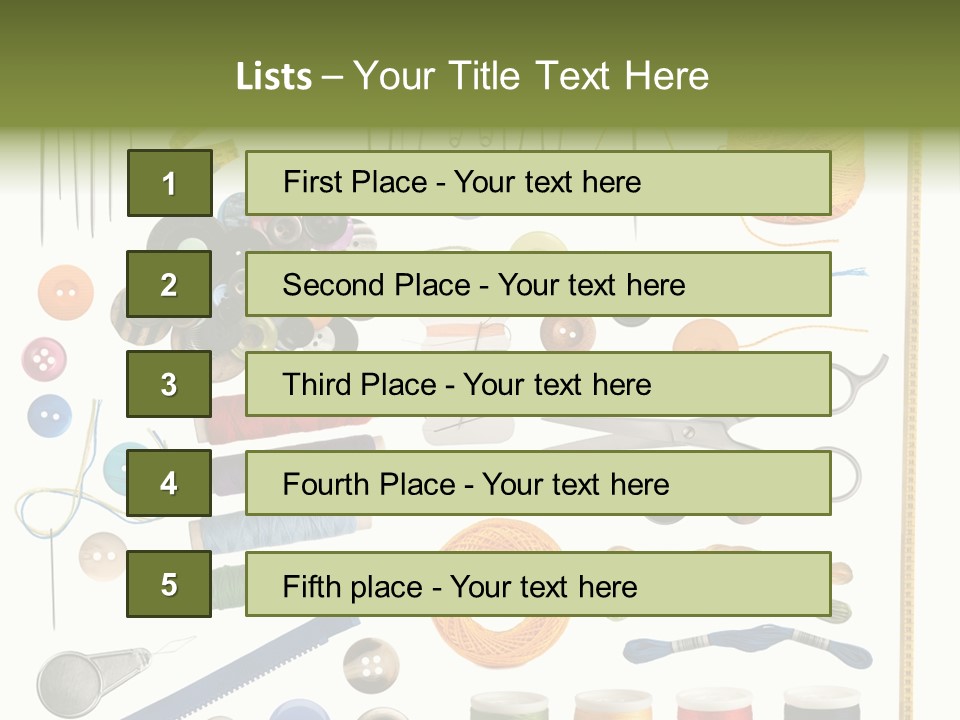Click the pink sewing button on the left
Image resolution: width=960 pixels, height=720 pixels.
[x=44, y=357]
